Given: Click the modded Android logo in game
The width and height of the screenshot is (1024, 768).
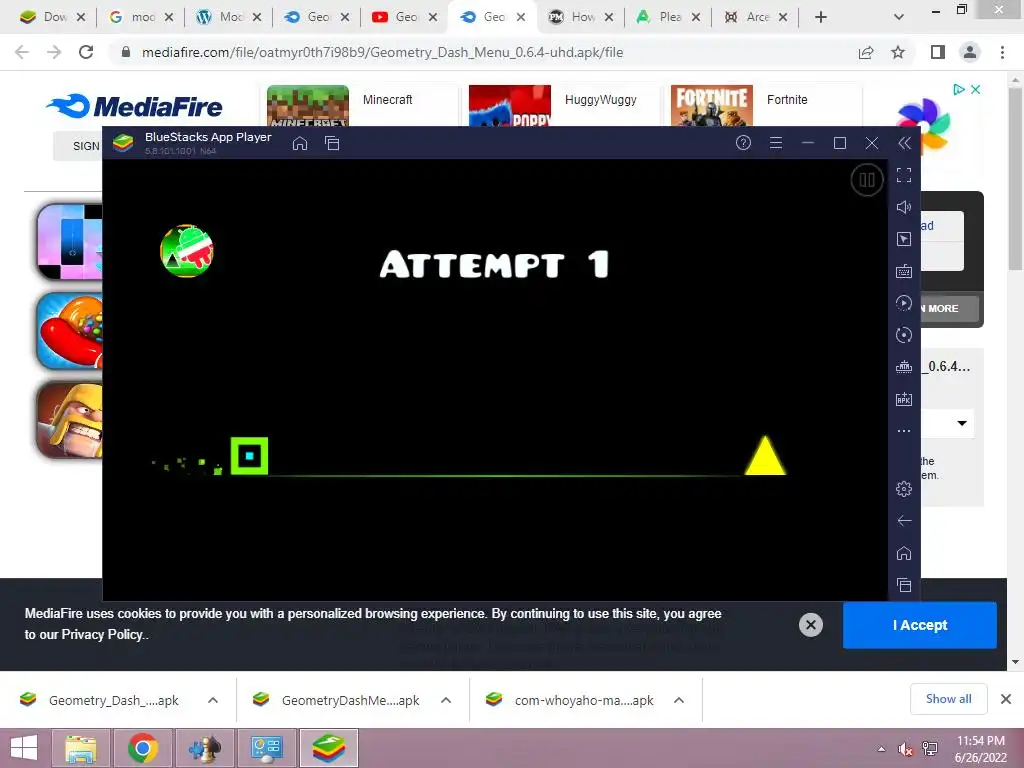Looking at the screenshot, I should (x=187, y=251).
